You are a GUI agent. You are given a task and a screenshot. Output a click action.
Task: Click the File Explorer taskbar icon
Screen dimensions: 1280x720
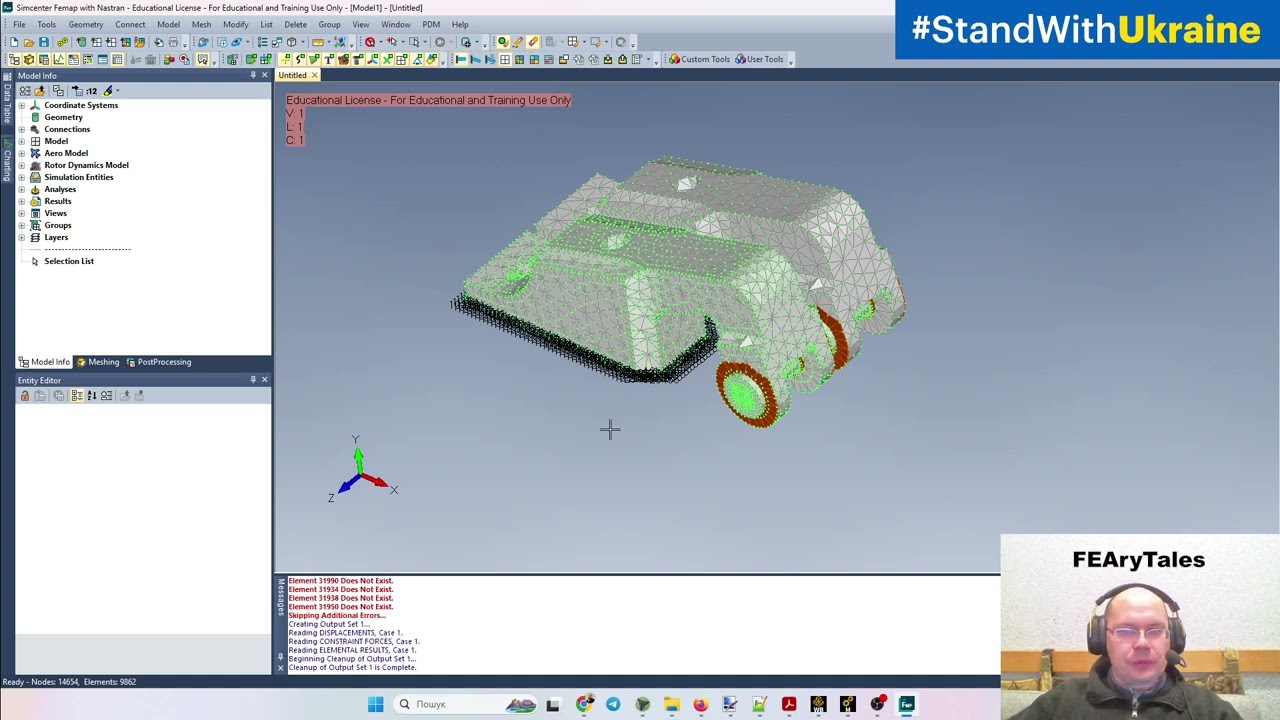(x=671, y=704)
